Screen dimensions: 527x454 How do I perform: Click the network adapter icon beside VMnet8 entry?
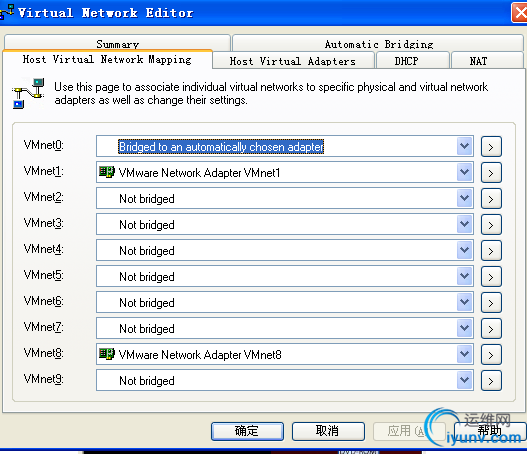pyautogui.click(x=107, y=354)
